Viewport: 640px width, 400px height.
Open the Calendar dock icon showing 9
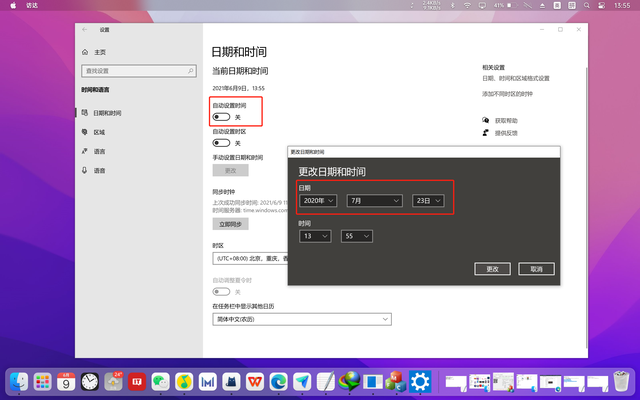tap(66, 382)
